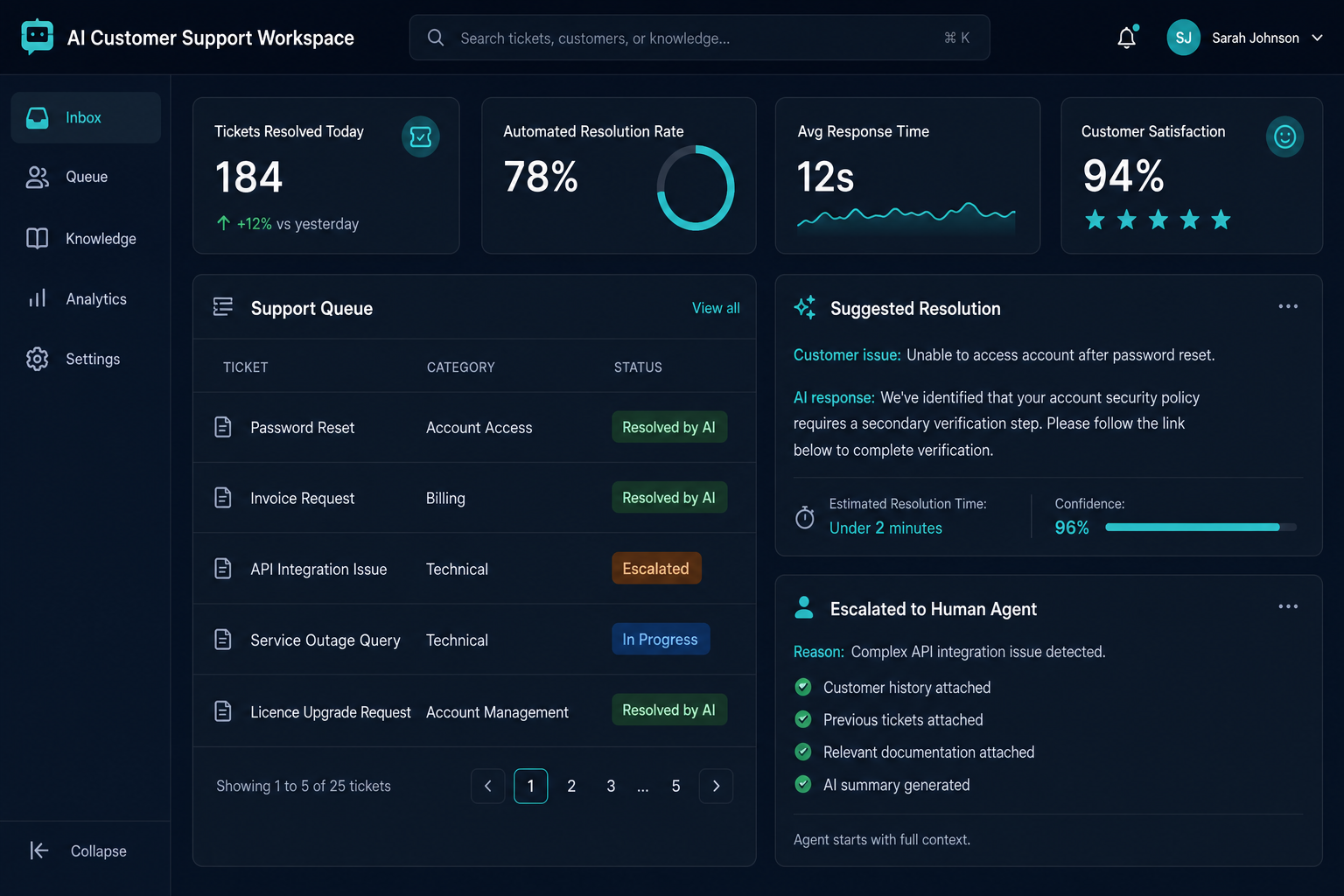The image size is (1344, 896).
Task: Open the API Integration Issue ticket
Action: click(x=318, y=570)
